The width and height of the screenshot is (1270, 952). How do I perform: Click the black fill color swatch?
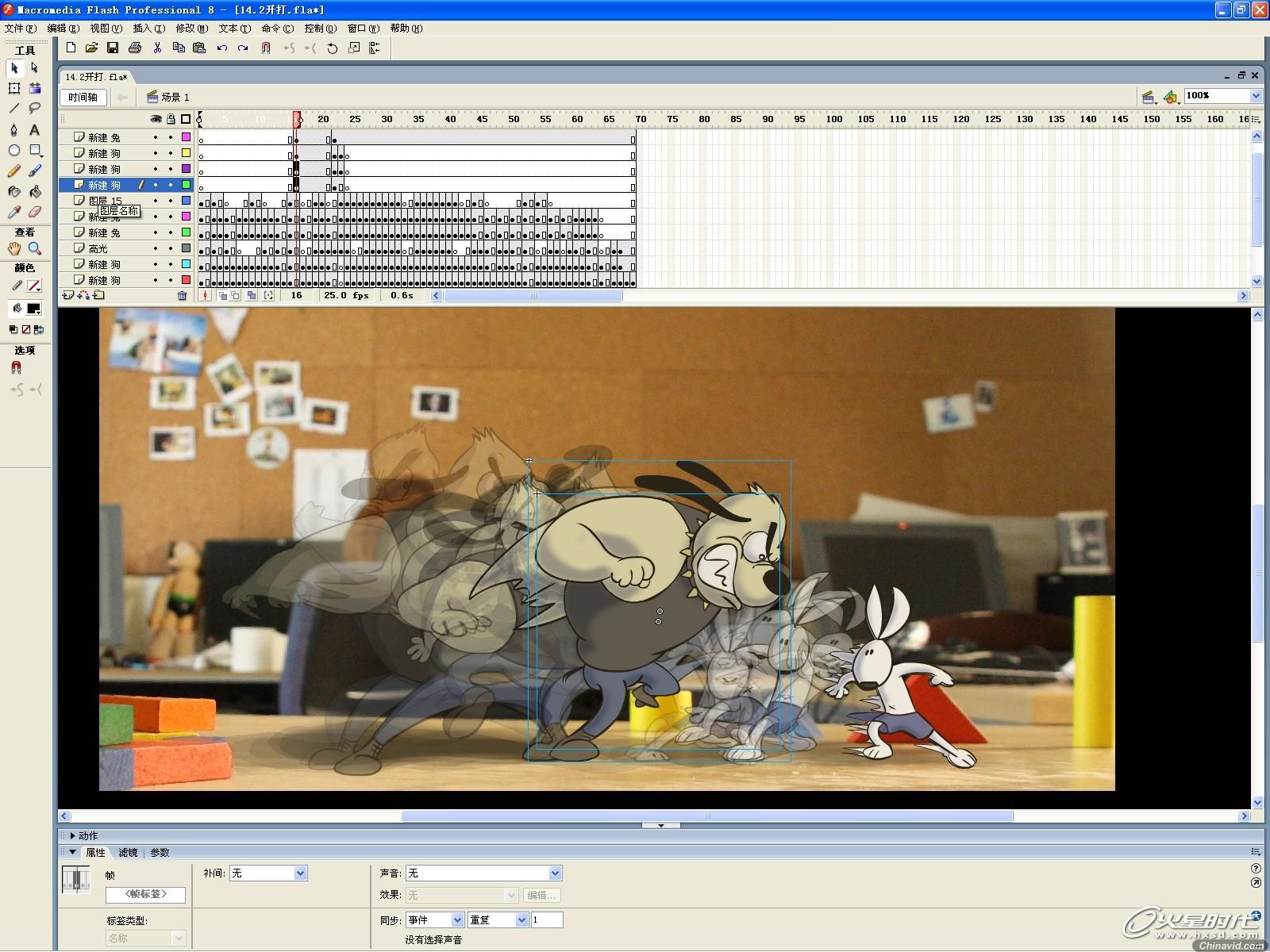click(34, 309)
